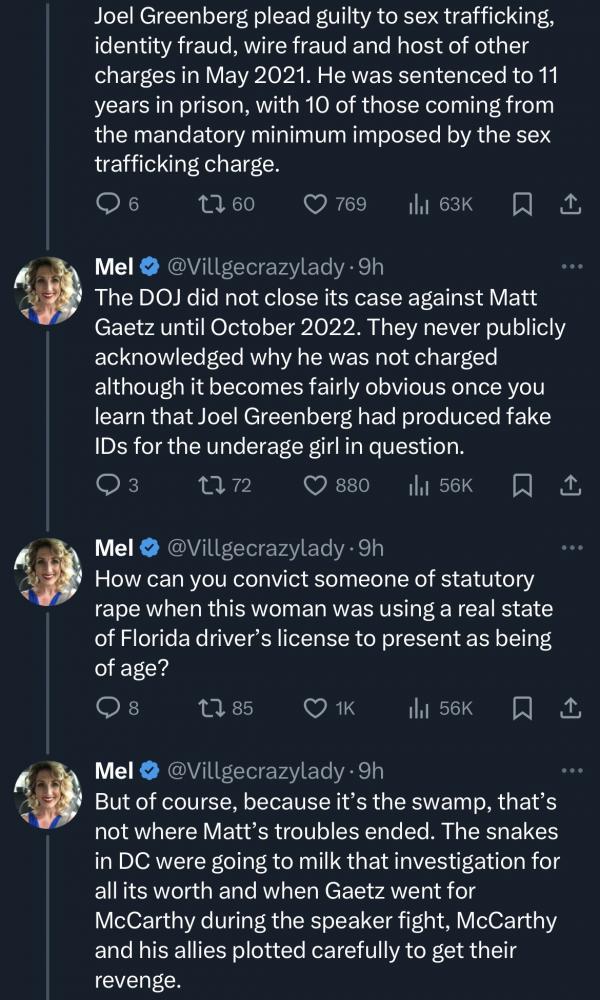Open more options on the swamp tweet

[571, 771]
